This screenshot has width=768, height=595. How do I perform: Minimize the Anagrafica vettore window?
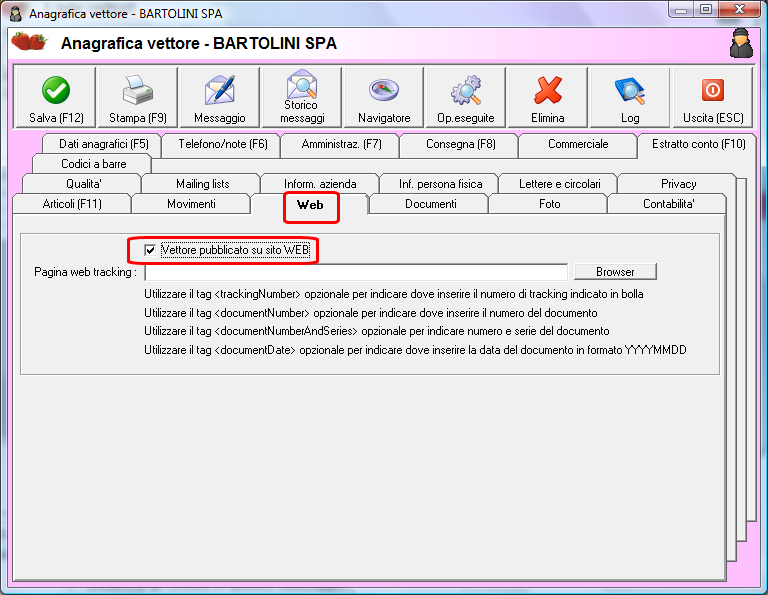[681, 9]
